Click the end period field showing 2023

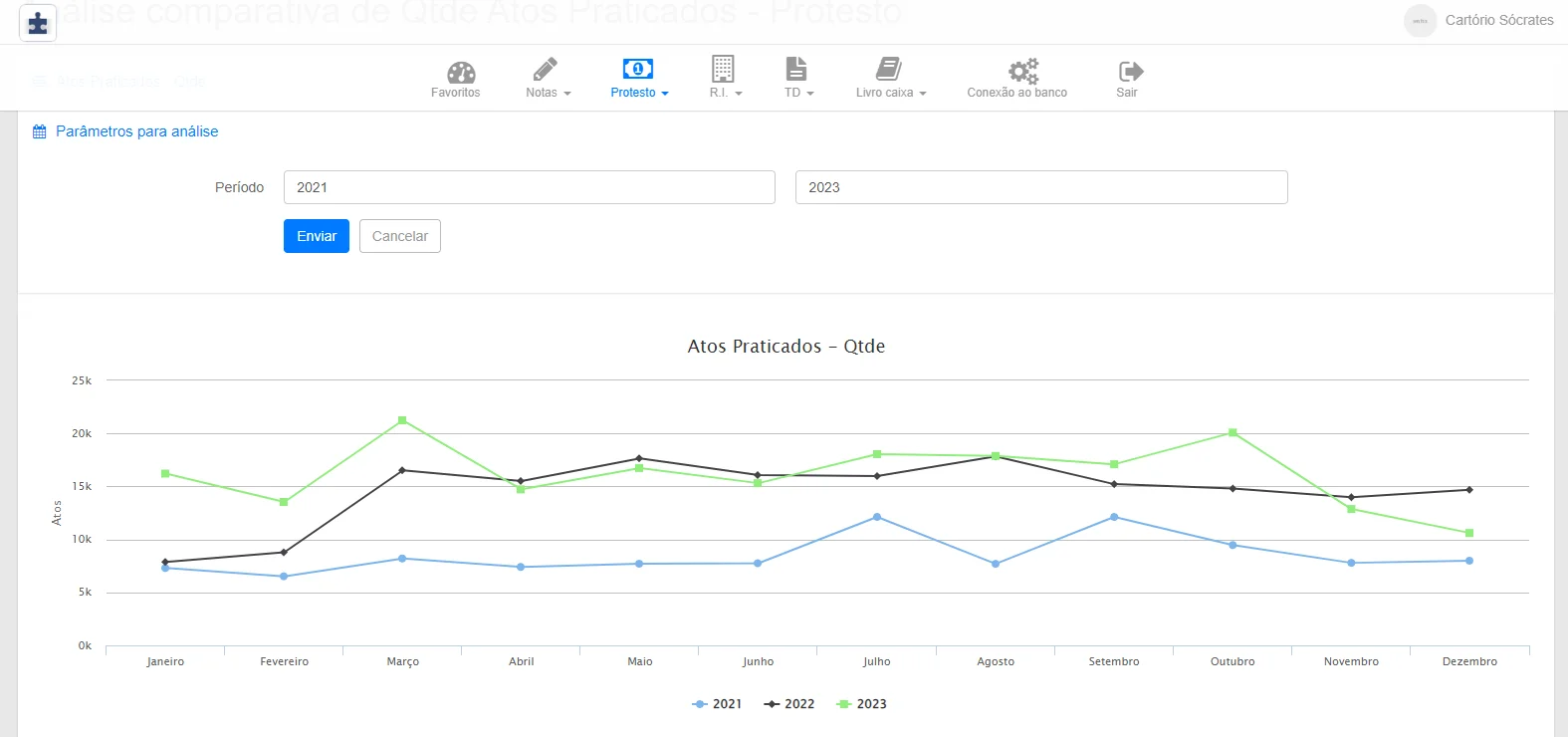point(1041,187)
